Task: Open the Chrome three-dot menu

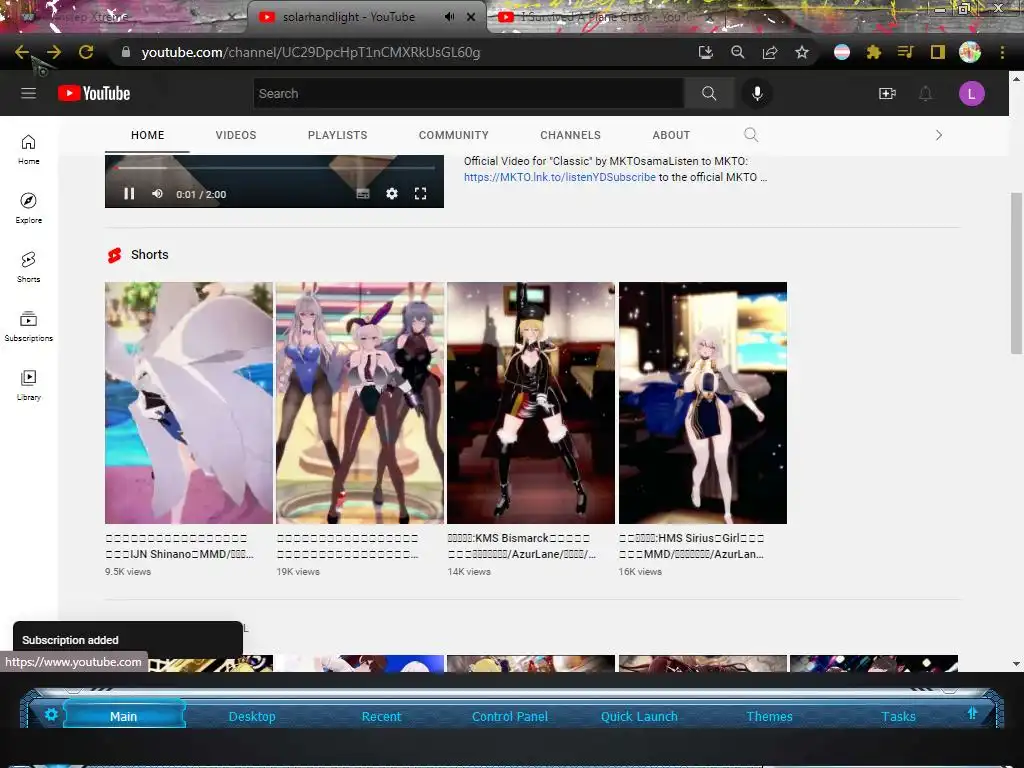Action: 1002,52
